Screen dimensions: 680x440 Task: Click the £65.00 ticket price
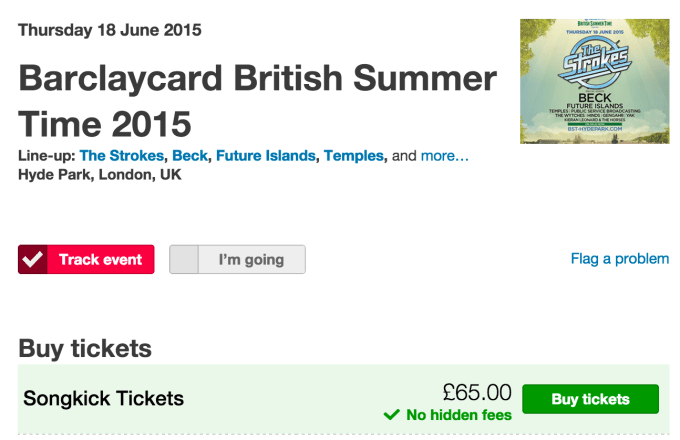click(477, 392)
